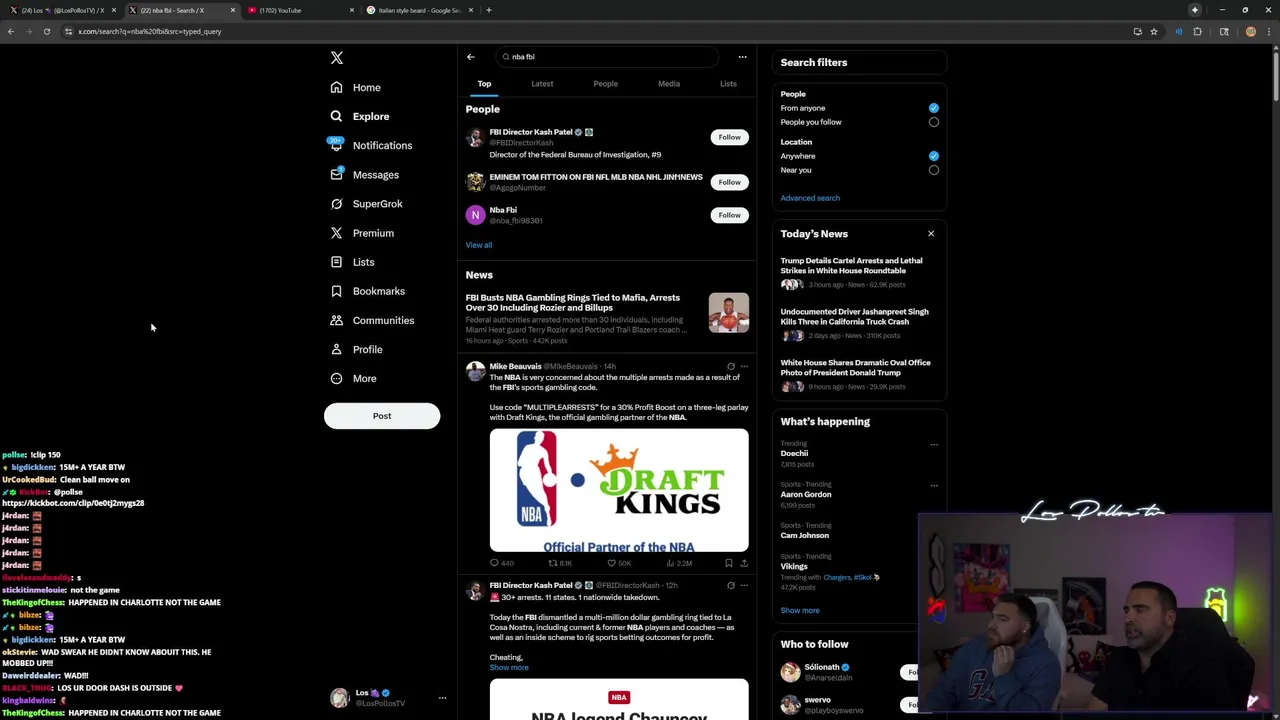Open more options for Doechii trend
Image resolution: width=1280 pixels, height=720 pixels.
(x=934, y=444)
